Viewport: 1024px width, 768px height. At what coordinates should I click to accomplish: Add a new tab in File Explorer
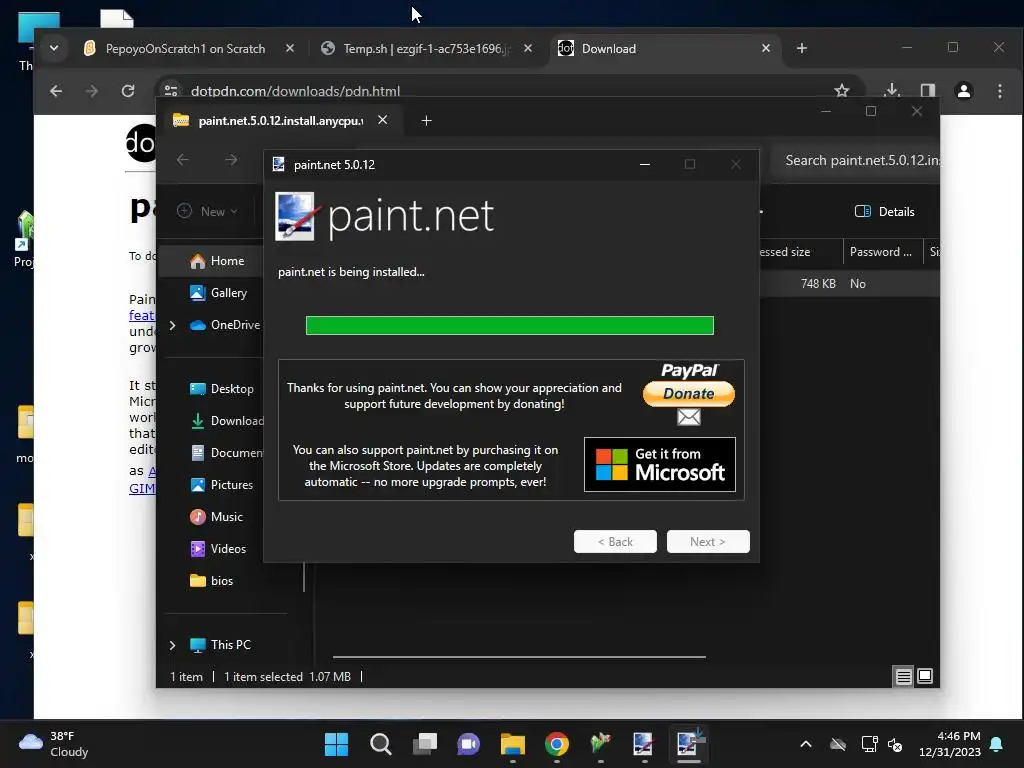point(426,121)
